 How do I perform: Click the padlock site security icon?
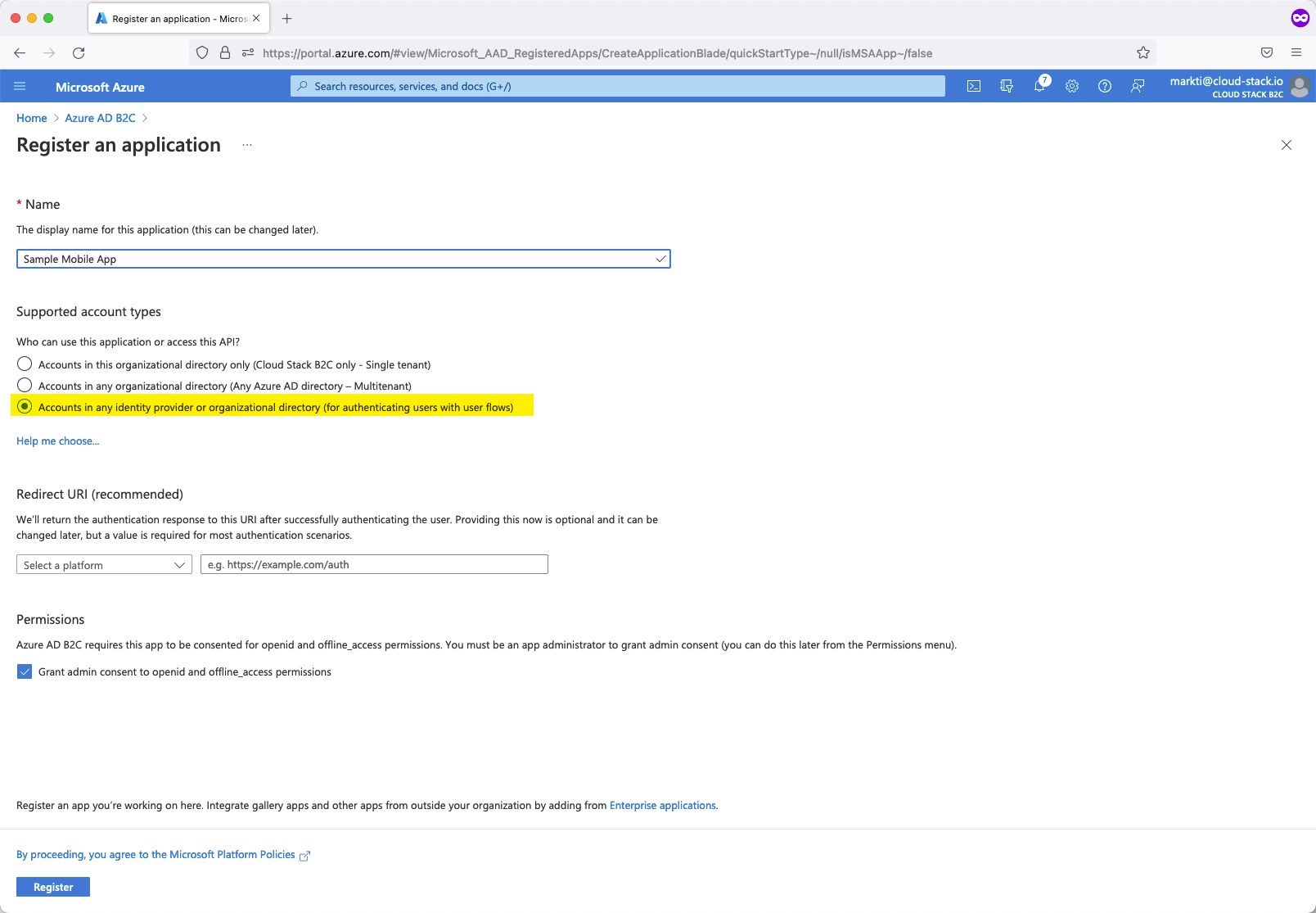(225, 53)
